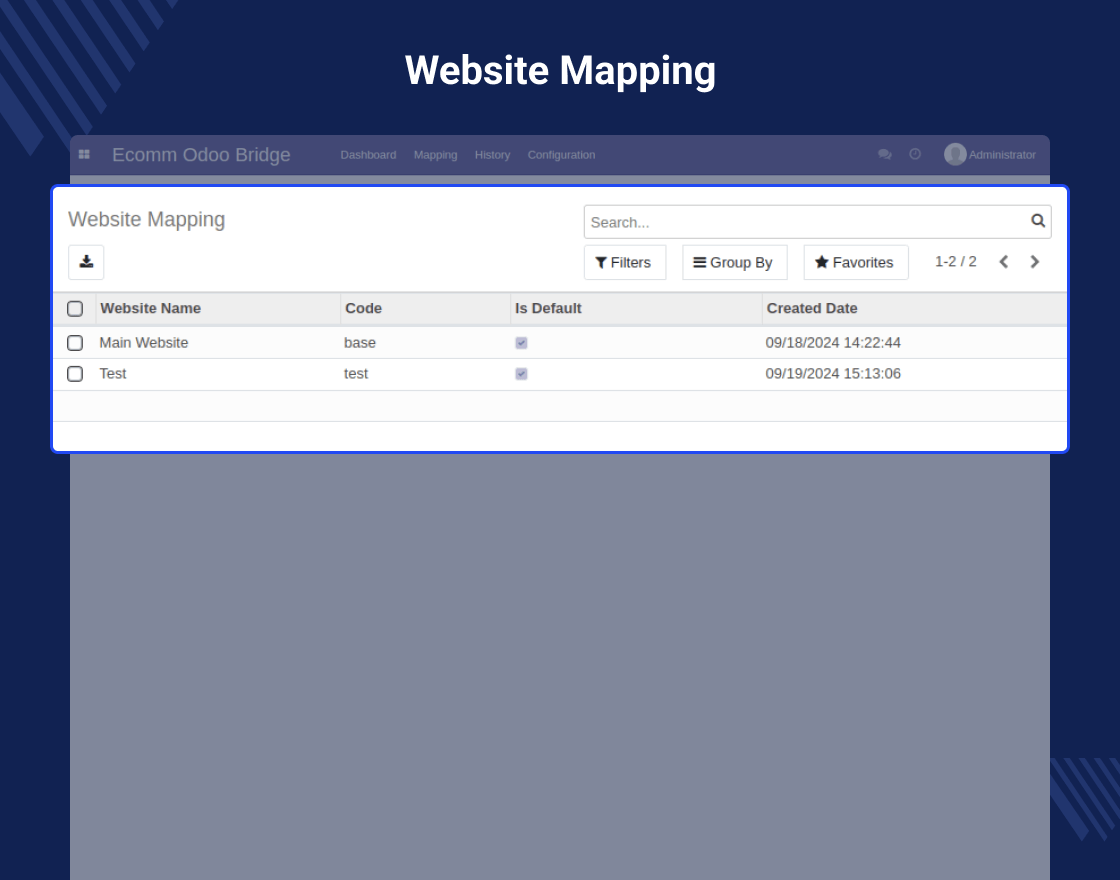The height and width of the screenshot is (880, 1120).
Task: Open the Administrator user menu
Action: [x=990, y=154]
